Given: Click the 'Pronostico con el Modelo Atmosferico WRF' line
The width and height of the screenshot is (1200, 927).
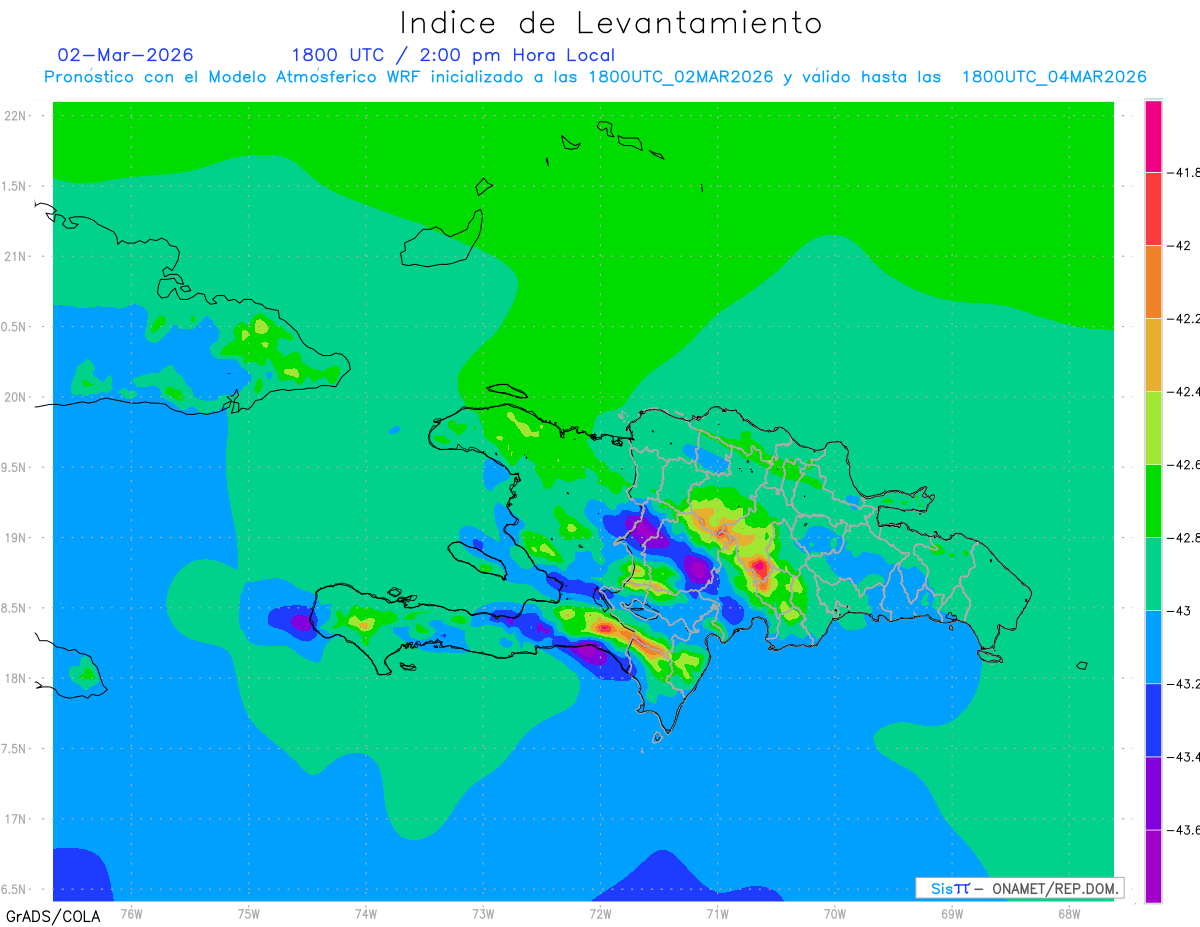Looking at the screenshot, I should pyautogui.click(x=595, y=77).
